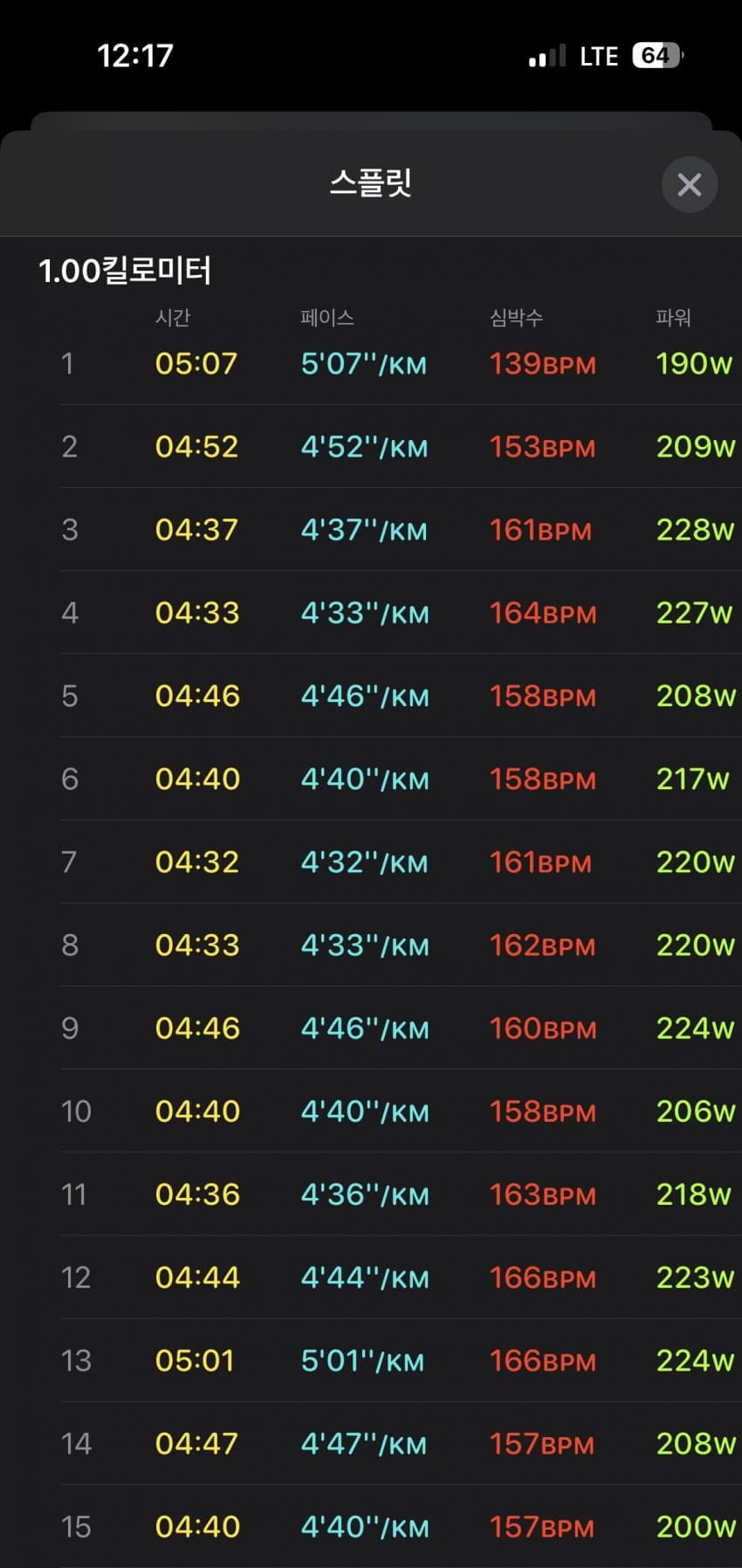The image size is (742, 1568).
Task: Select split row number 10
Action: (76, 1111)
